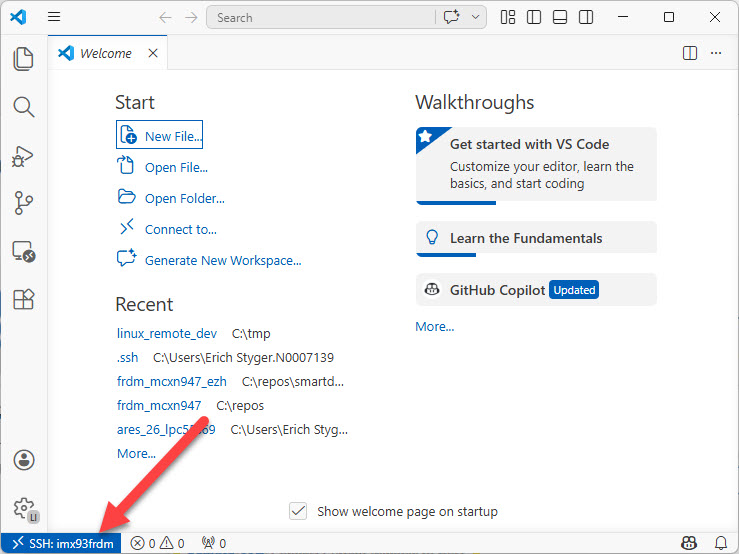The image size is (739, 554).
Task: Click Open Folder link
Action: coord(171,198)
